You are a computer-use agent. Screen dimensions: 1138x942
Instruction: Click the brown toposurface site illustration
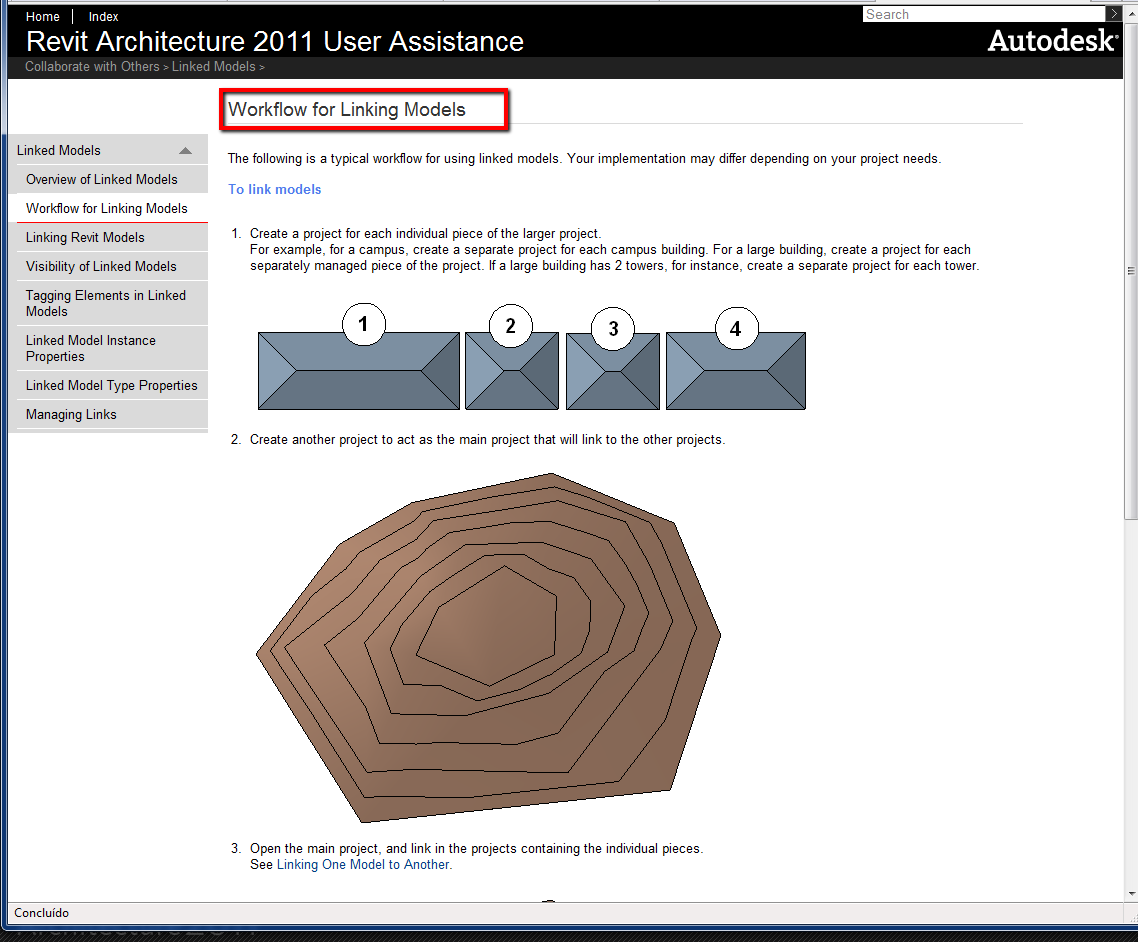point(488,647)
